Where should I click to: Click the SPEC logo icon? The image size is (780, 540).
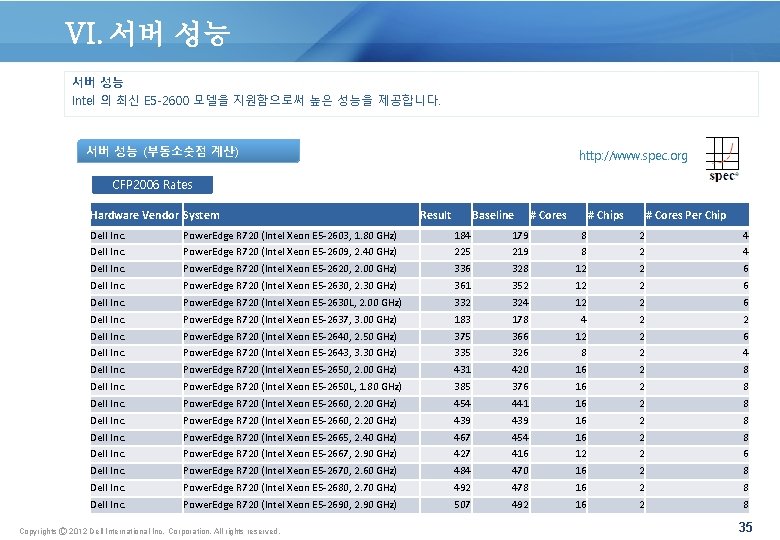tap(722, 159)
